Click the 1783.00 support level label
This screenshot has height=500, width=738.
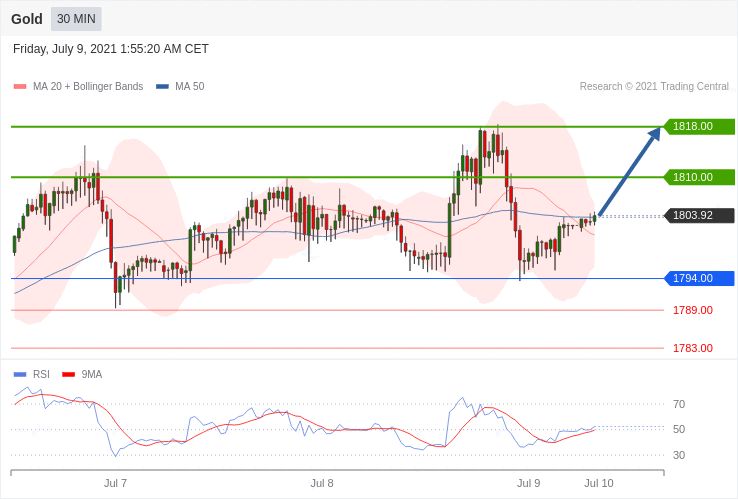(x=692, y=348)
